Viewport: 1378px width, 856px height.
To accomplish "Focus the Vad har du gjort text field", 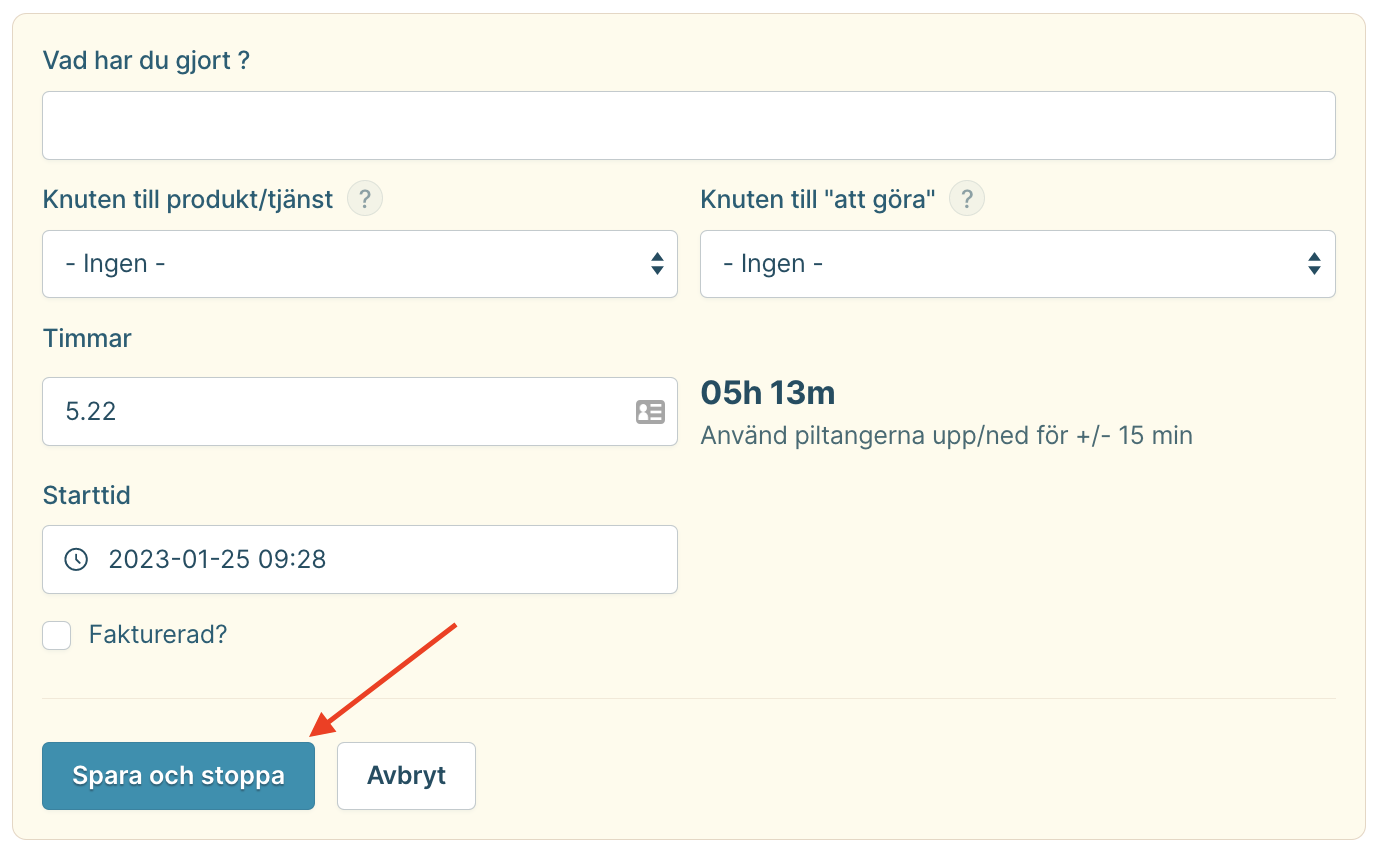I will pos(689,125).
